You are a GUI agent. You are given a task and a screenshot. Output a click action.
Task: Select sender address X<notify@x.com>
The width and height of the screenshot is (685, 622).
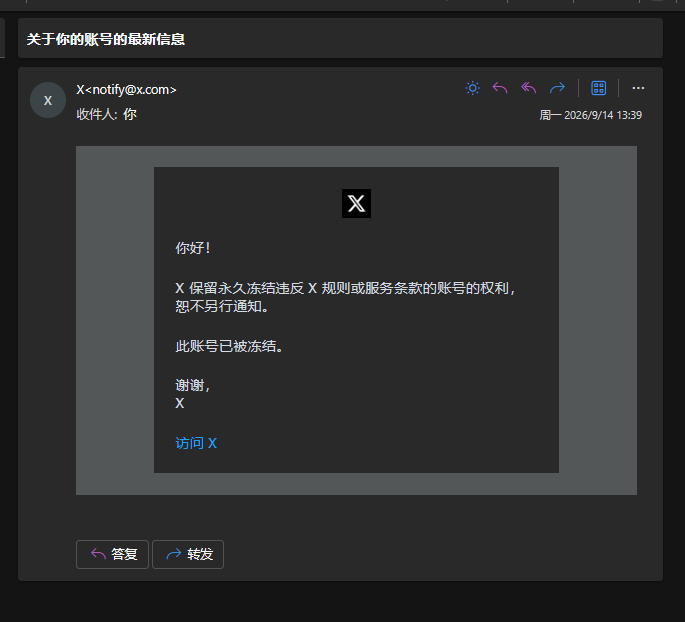[126, 90]
